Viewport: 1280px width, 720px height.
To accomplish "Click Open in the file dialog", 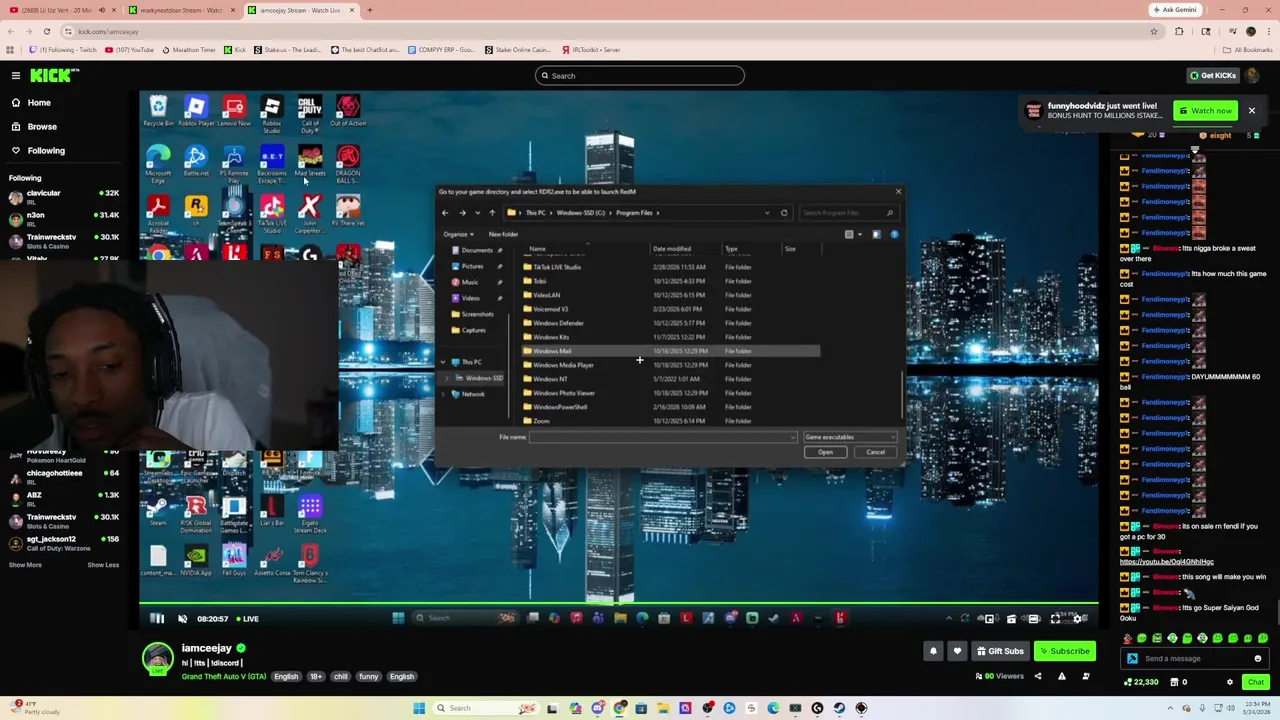I will click(x=825, y=452).
